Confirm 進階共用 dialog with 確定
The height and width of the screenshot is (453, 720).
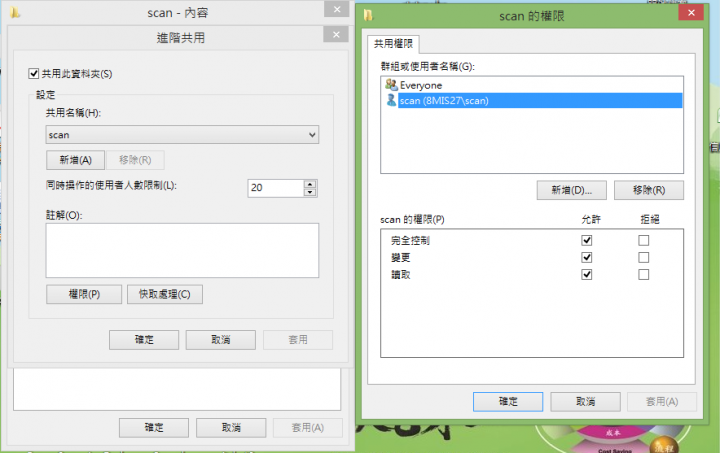coord(144,340)
